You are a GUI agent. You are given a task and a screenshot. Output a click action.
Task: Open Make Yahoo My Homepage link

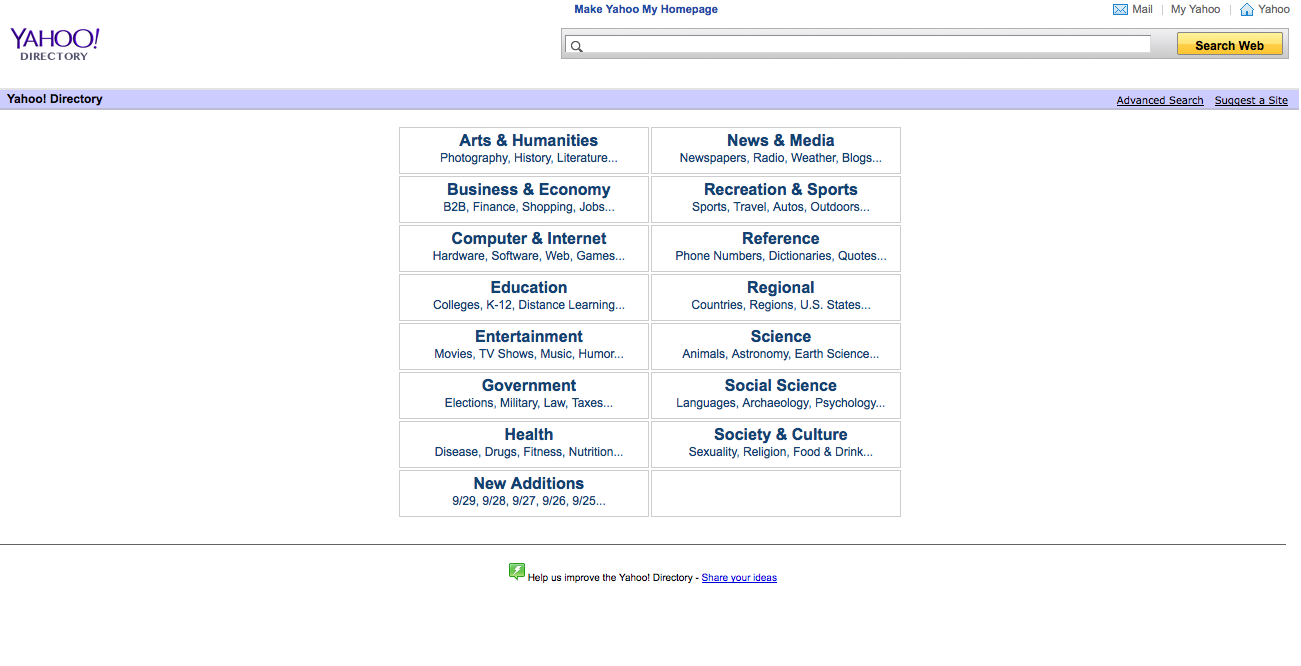(x=646, y=9)
